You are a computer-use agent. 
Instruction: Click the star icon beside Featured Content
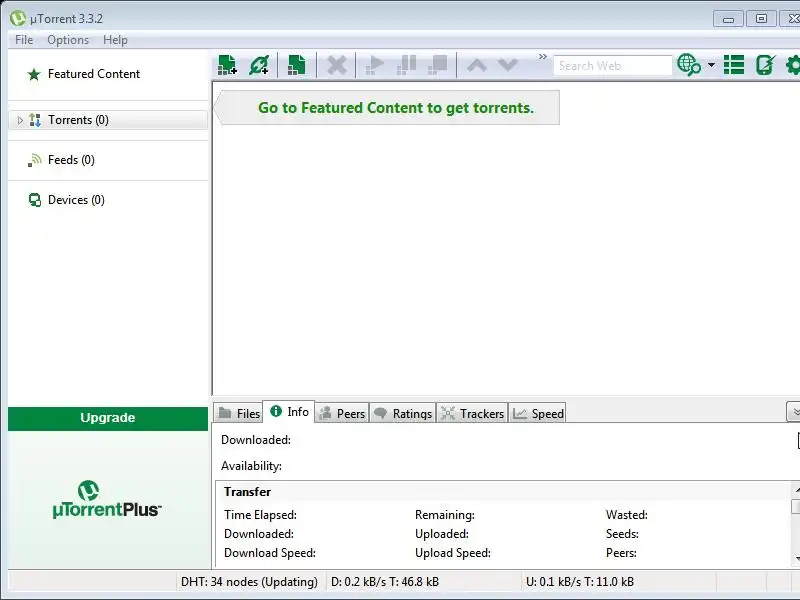pyautogui.click(x=34, y=74)
